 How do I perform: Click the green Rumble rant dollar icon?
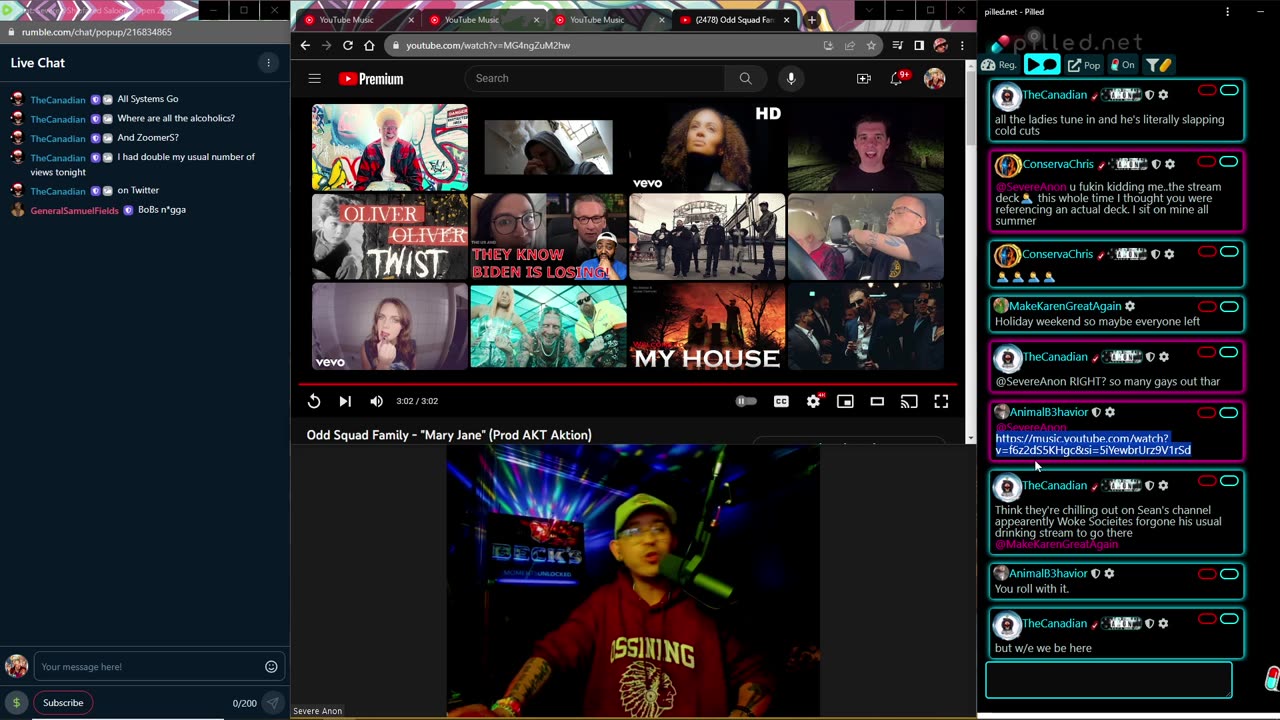coord(16,703)
